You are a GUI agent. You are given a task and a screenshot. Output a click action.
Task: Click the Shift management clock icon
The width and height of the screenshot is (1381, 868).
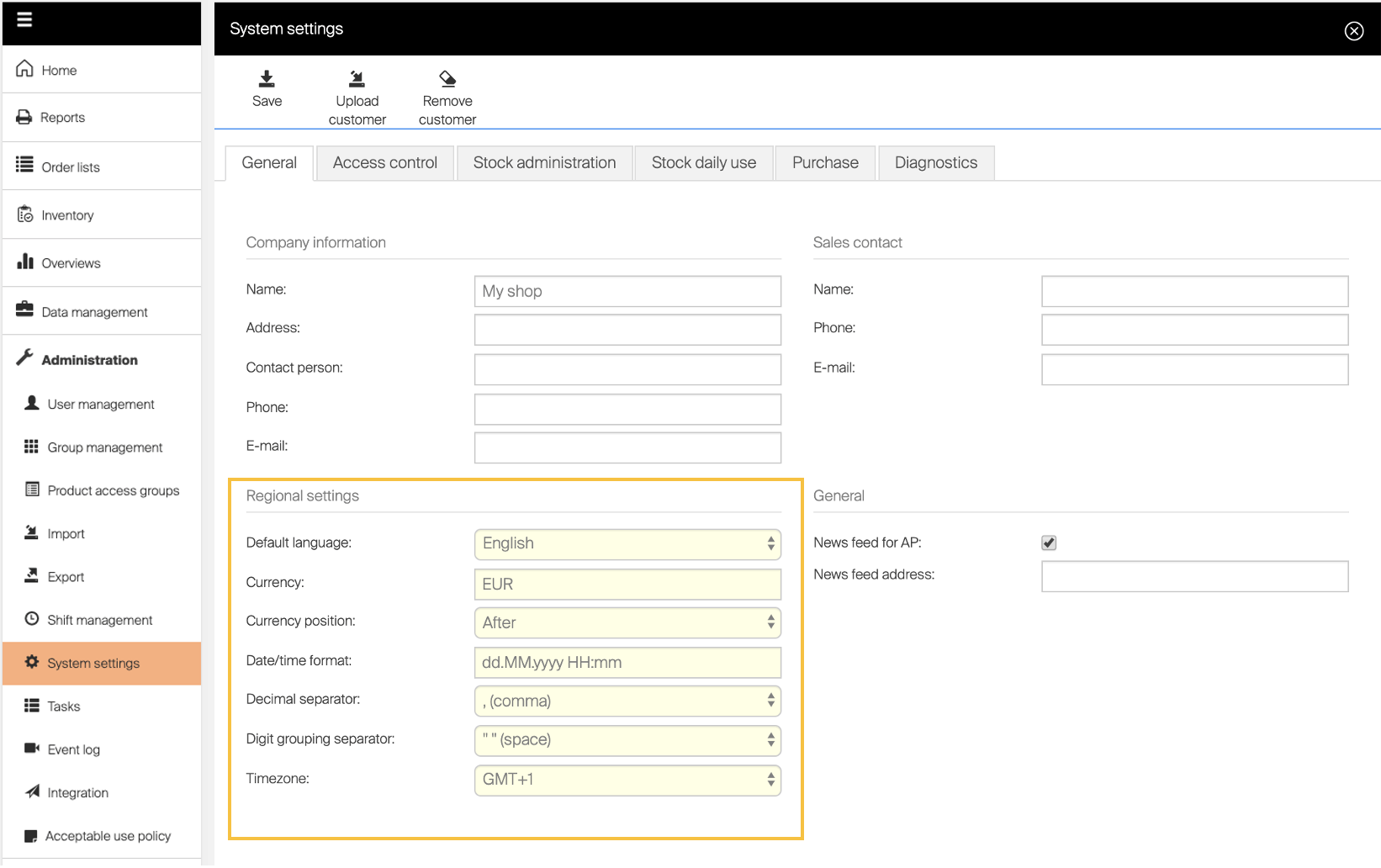click(x=32, y=619)
